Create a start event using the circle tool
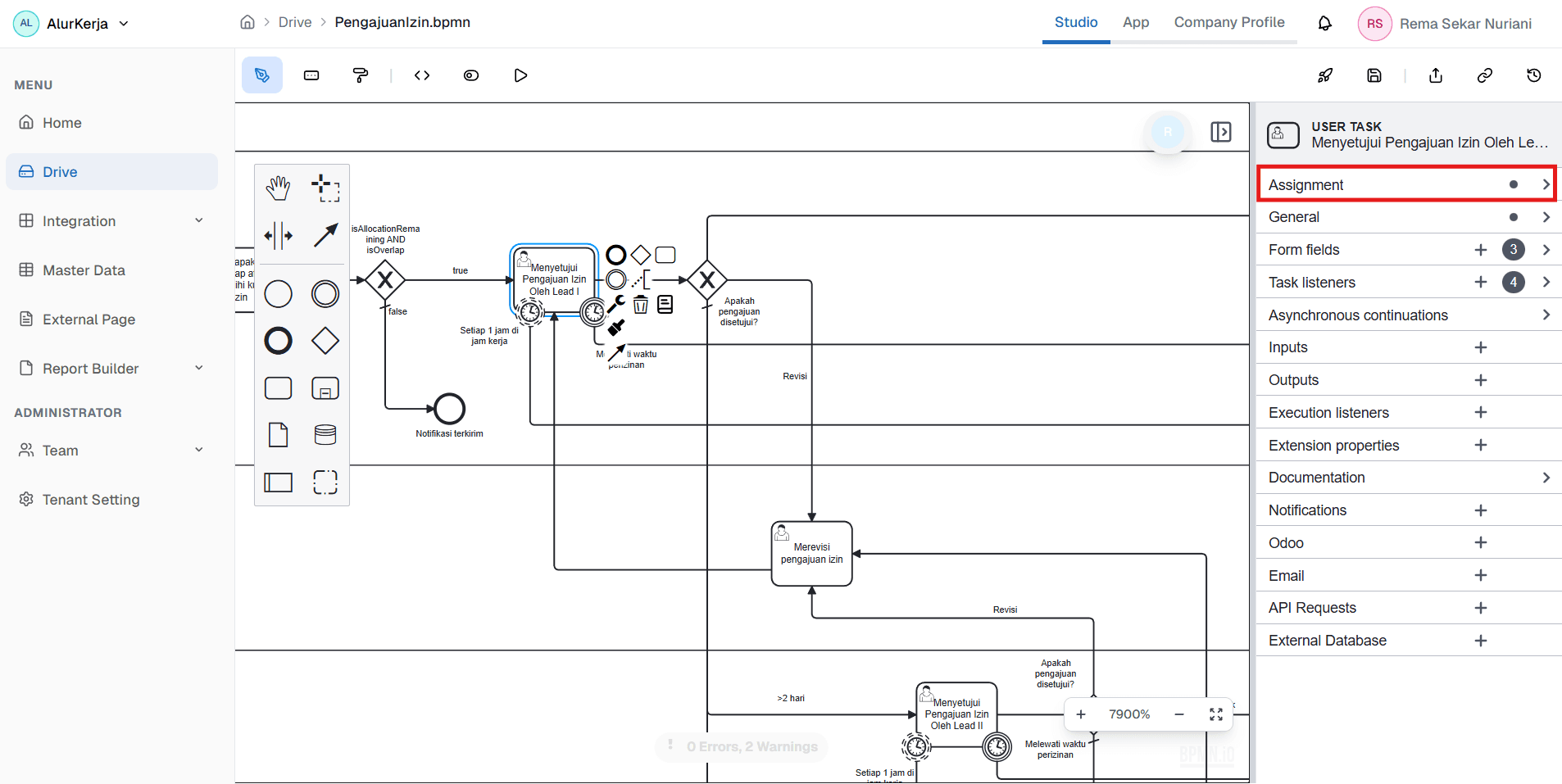Screen dimensions: 1562x784 click(279, 293)
